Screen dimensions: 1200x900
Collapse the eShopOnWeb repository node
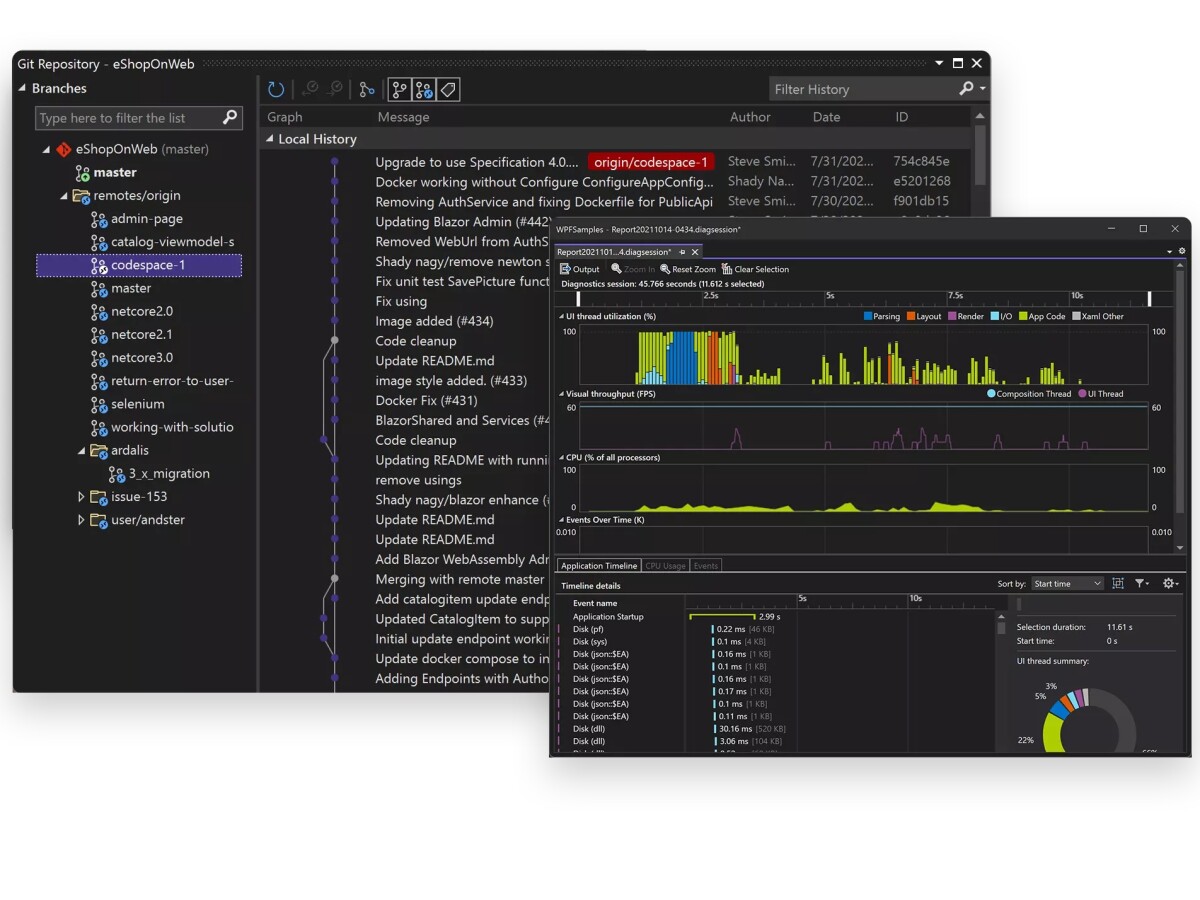[x=46, y=150]
